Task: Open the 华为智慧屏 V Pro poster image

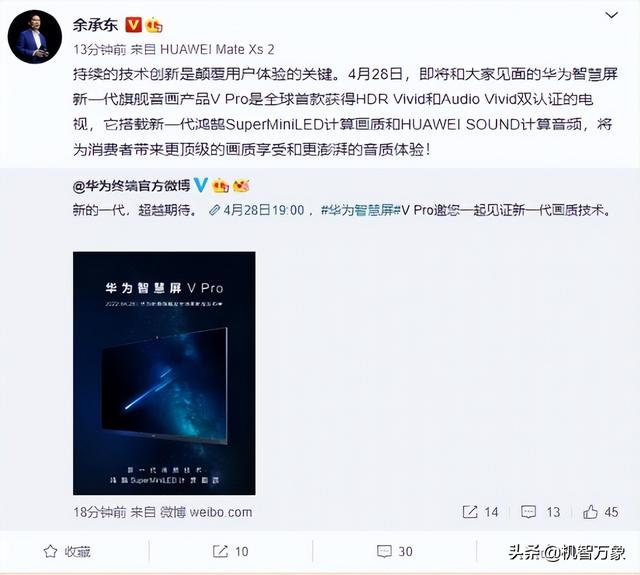Action: (x=164, y=373)
